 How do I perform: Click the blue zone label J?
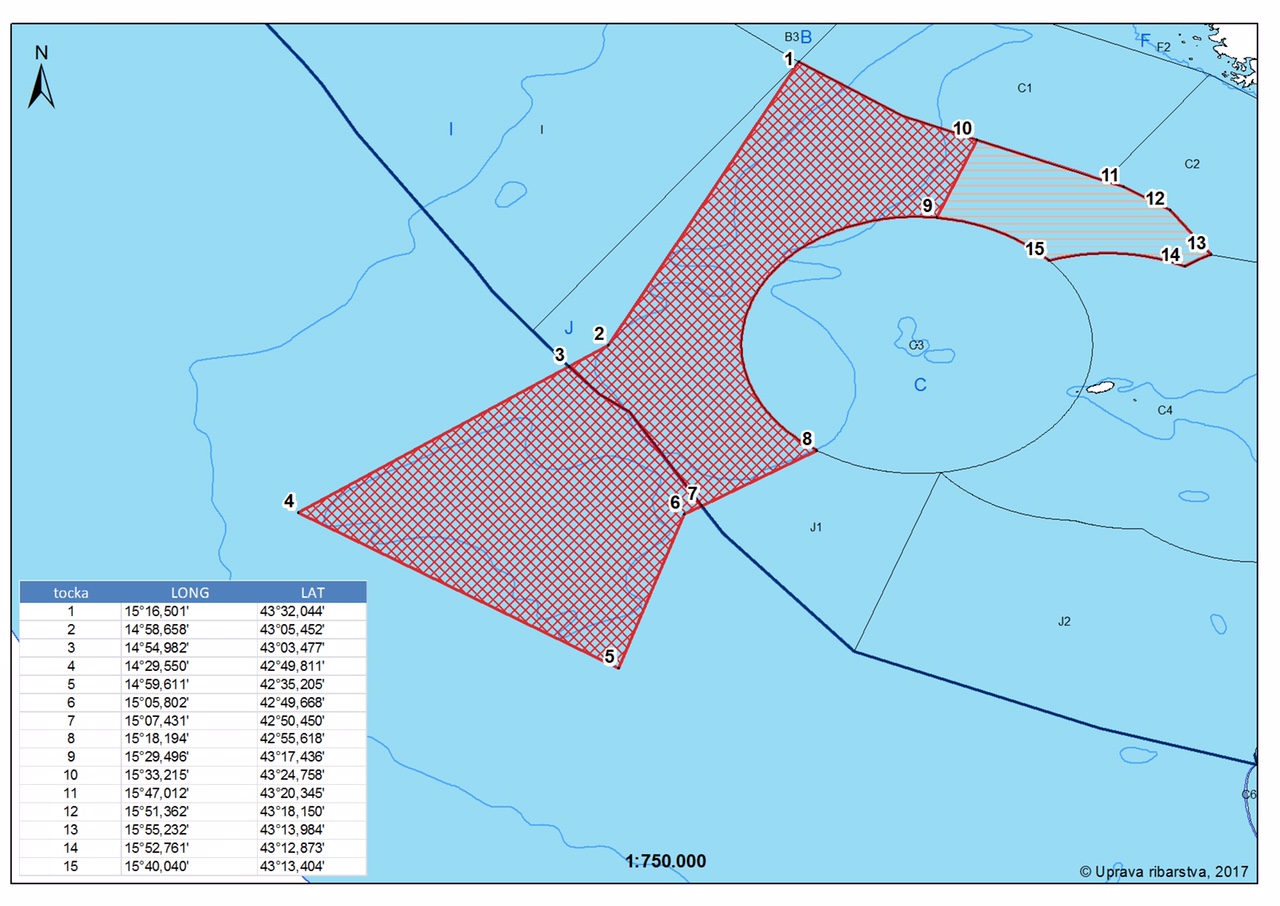[569, 327]
